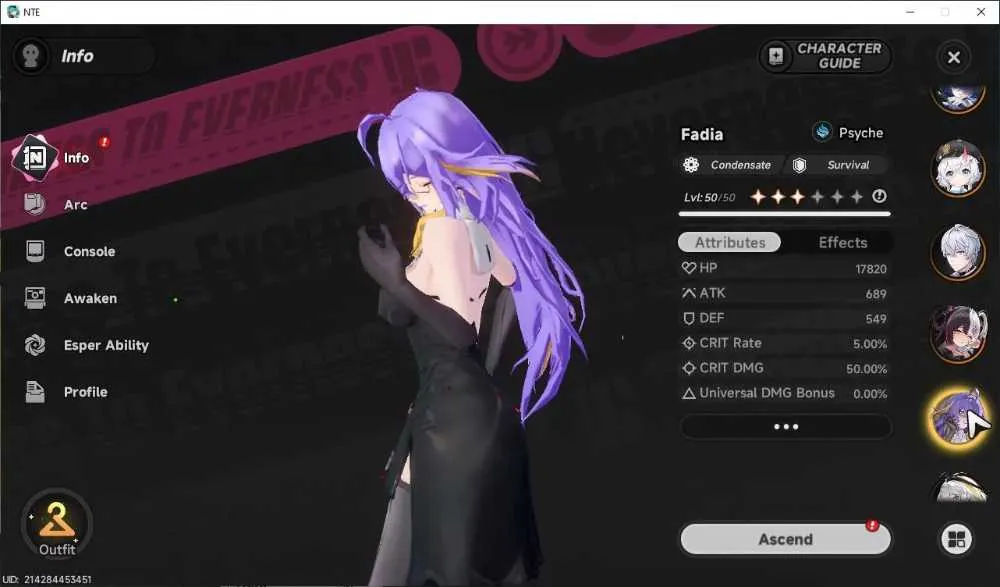The image size is (1000, 587).
Task: Click the DEF attribute row
Action: [x=784, y=318]
